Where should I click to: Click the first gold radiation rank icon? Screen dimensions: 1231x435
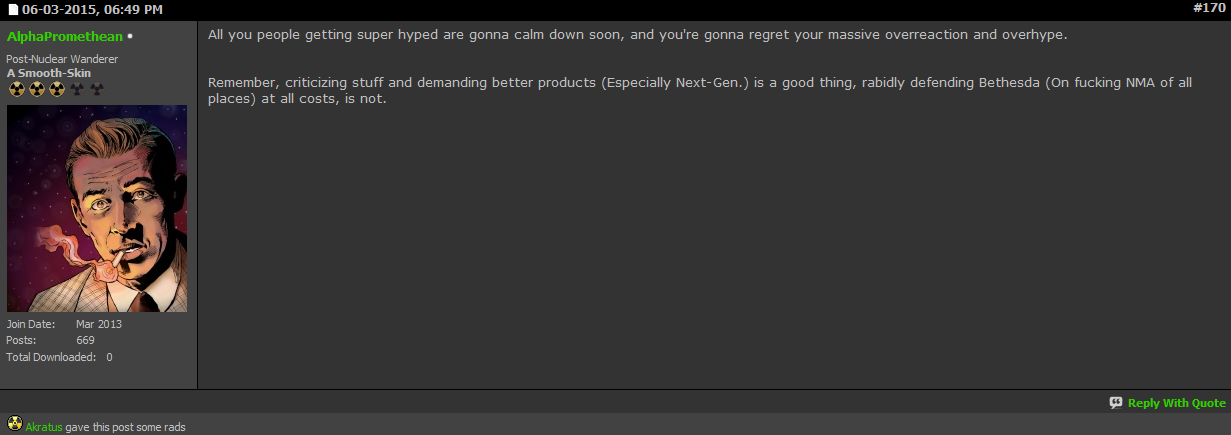pos(16,89)
